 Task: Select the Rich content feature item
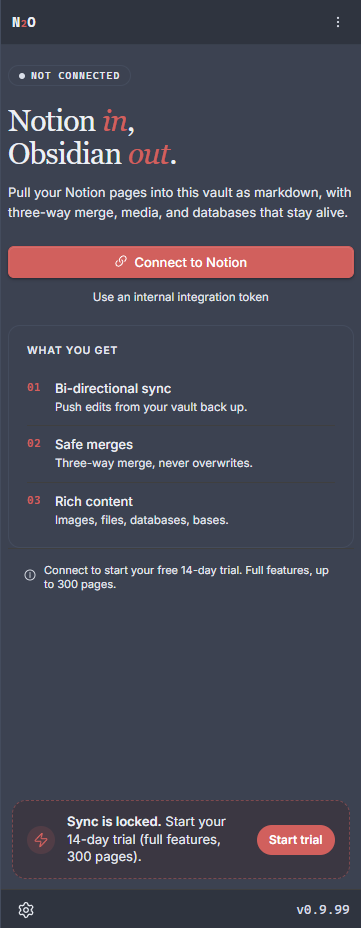tap(180, 510)
